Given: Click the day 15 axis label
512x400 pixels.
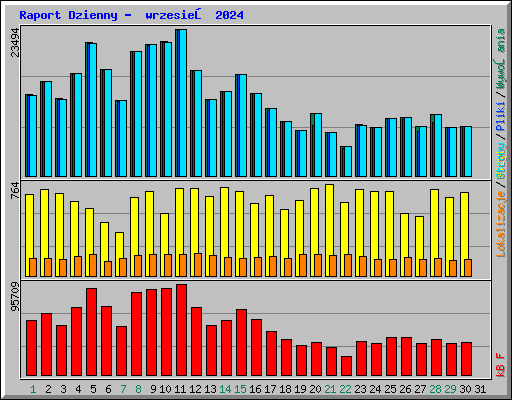Looking at the screenshot, I should pyautogui.click(x=240, y=389).
